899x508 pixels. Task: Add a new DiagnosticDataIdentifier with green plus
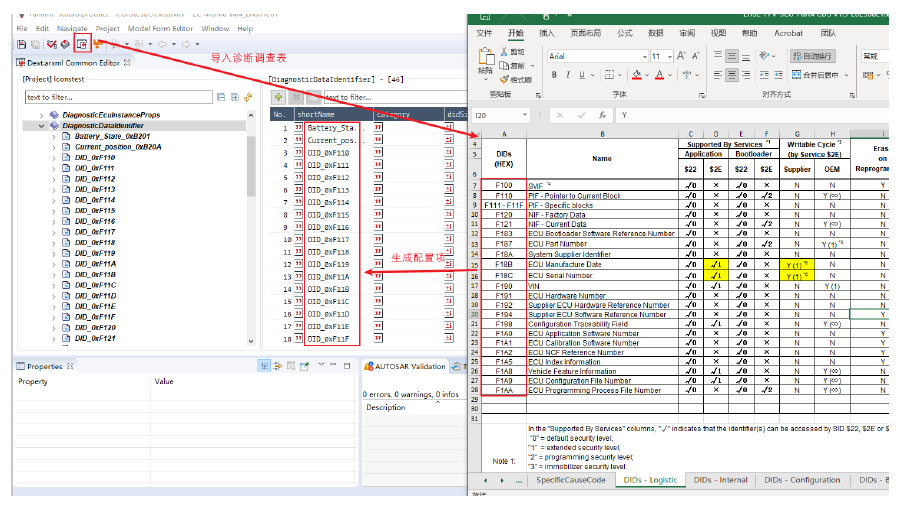click(279, 97)
